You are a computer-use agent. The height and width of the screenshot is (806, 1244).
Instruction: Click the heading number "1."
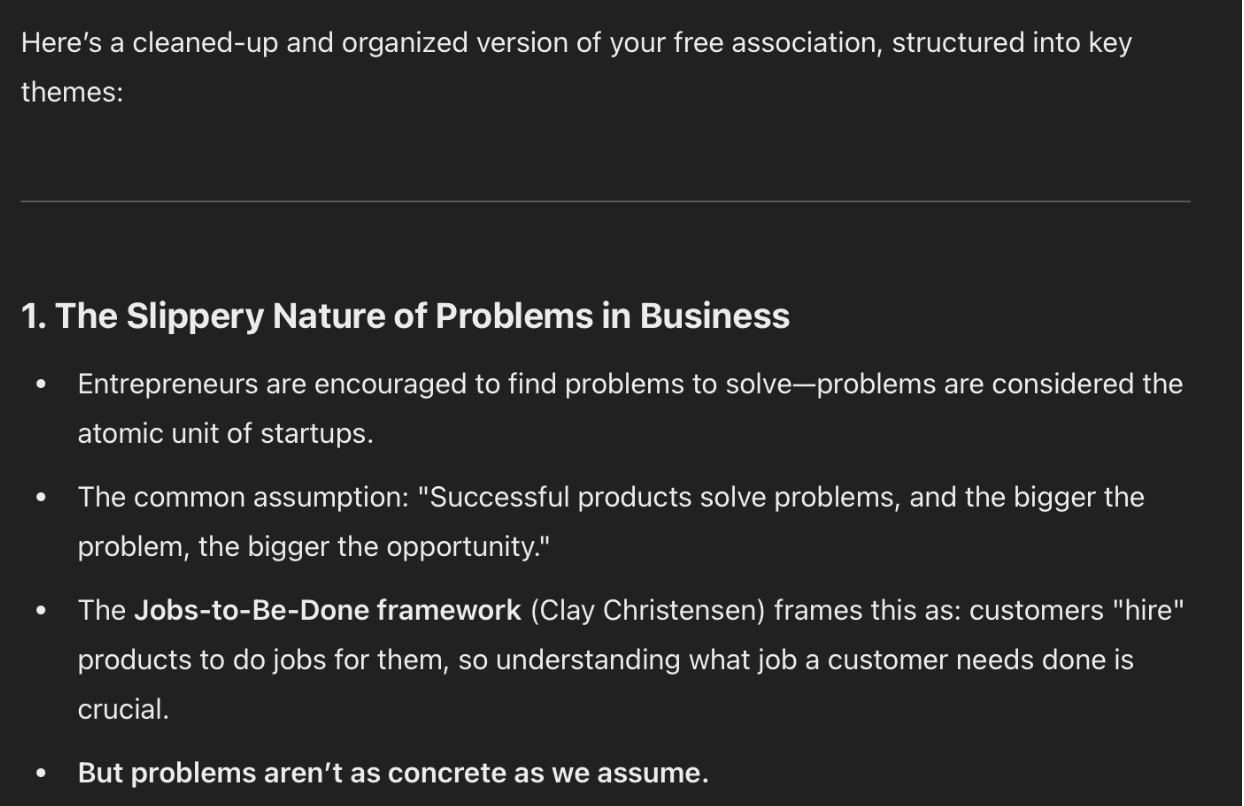[x=34, y=316]
